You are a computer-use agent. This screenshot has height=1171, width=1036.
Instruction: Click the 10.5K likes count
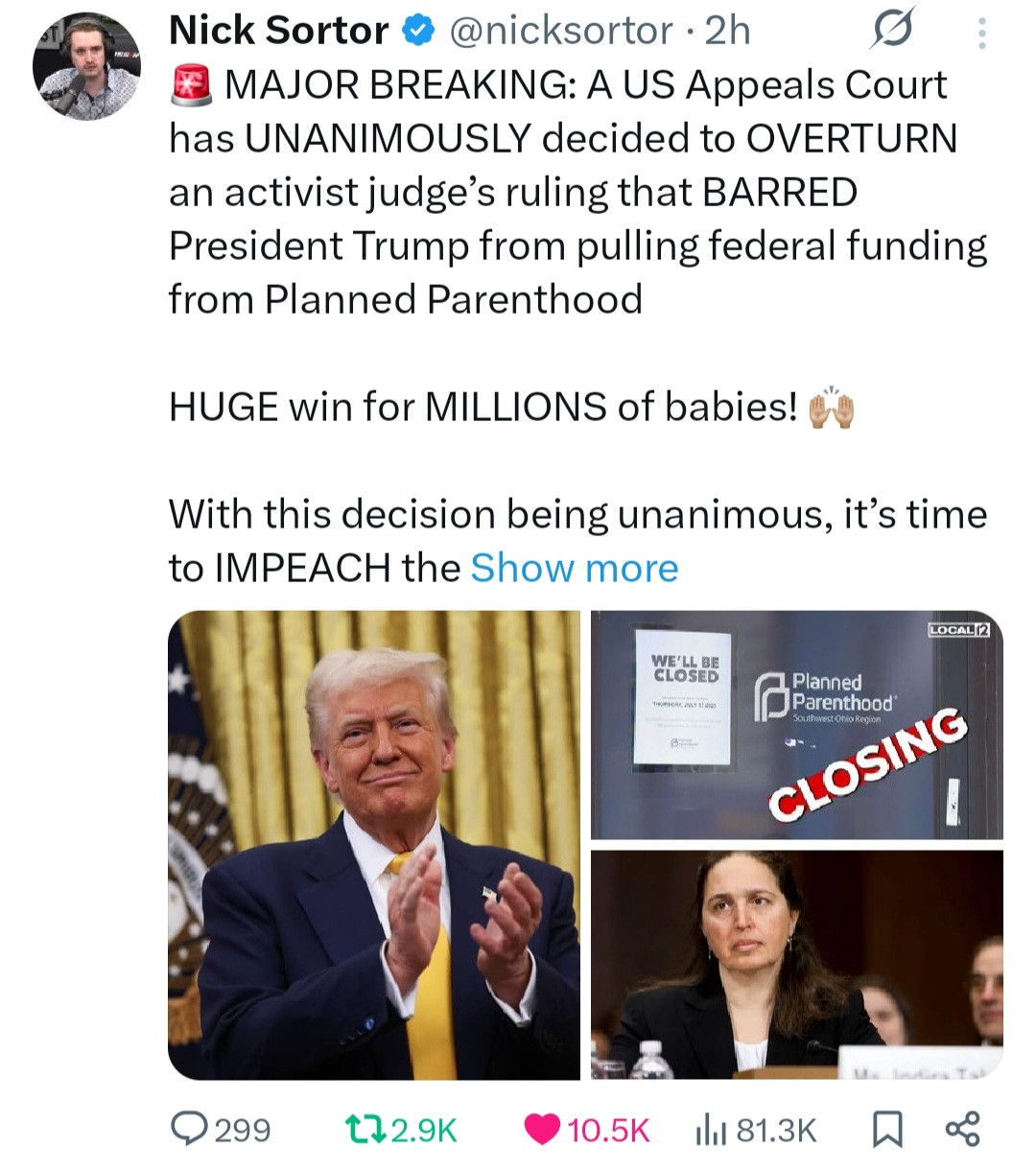609,1130
